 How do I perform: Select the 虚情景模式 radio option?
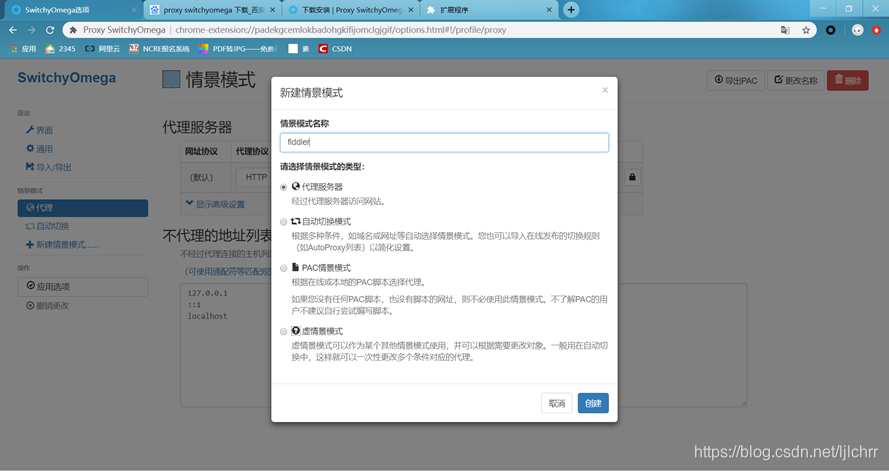pyautogui.click(x=283, y=332)
